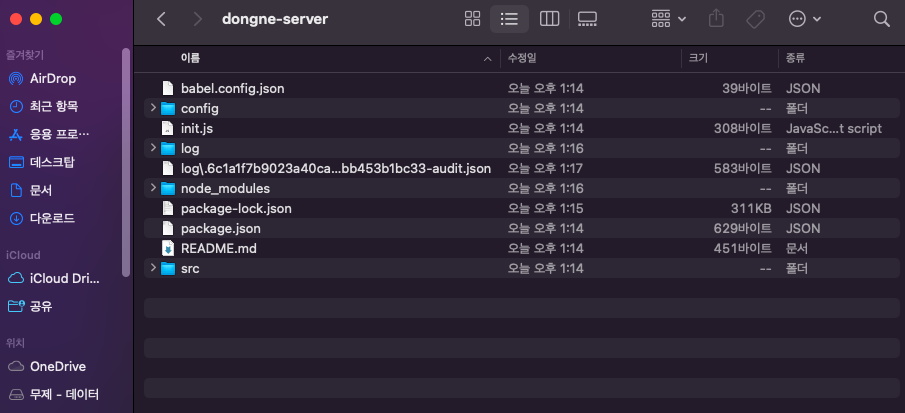
Task: Switch to icon grid view
Action: coord(472,19)
